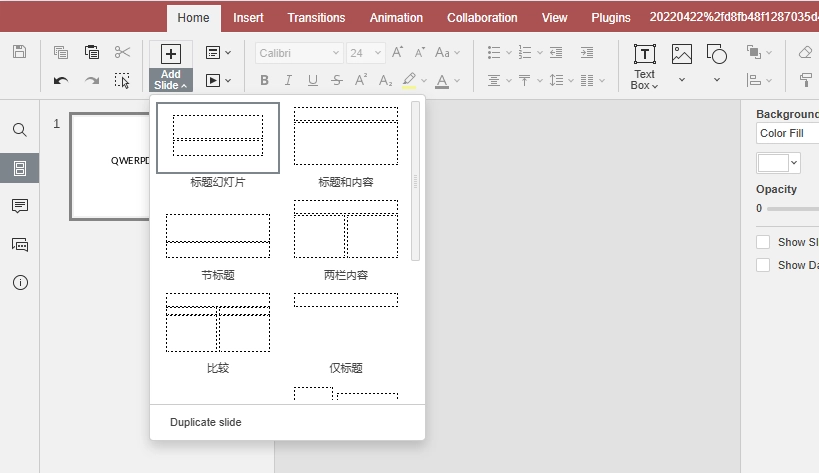
Task: Toggle italic formatting
Action: pos(288,80)
